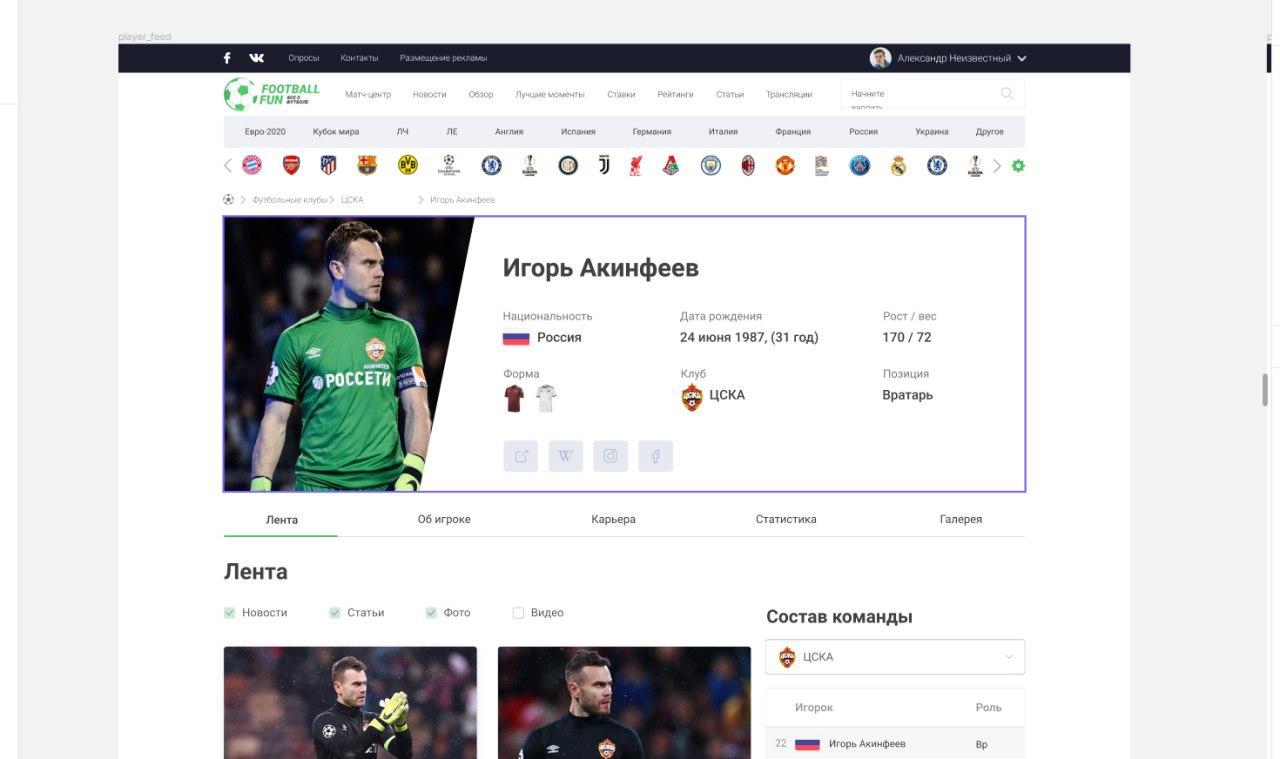The image size is (1280, 759).
Task: Select the home red kit swatch
Action: 514,399
